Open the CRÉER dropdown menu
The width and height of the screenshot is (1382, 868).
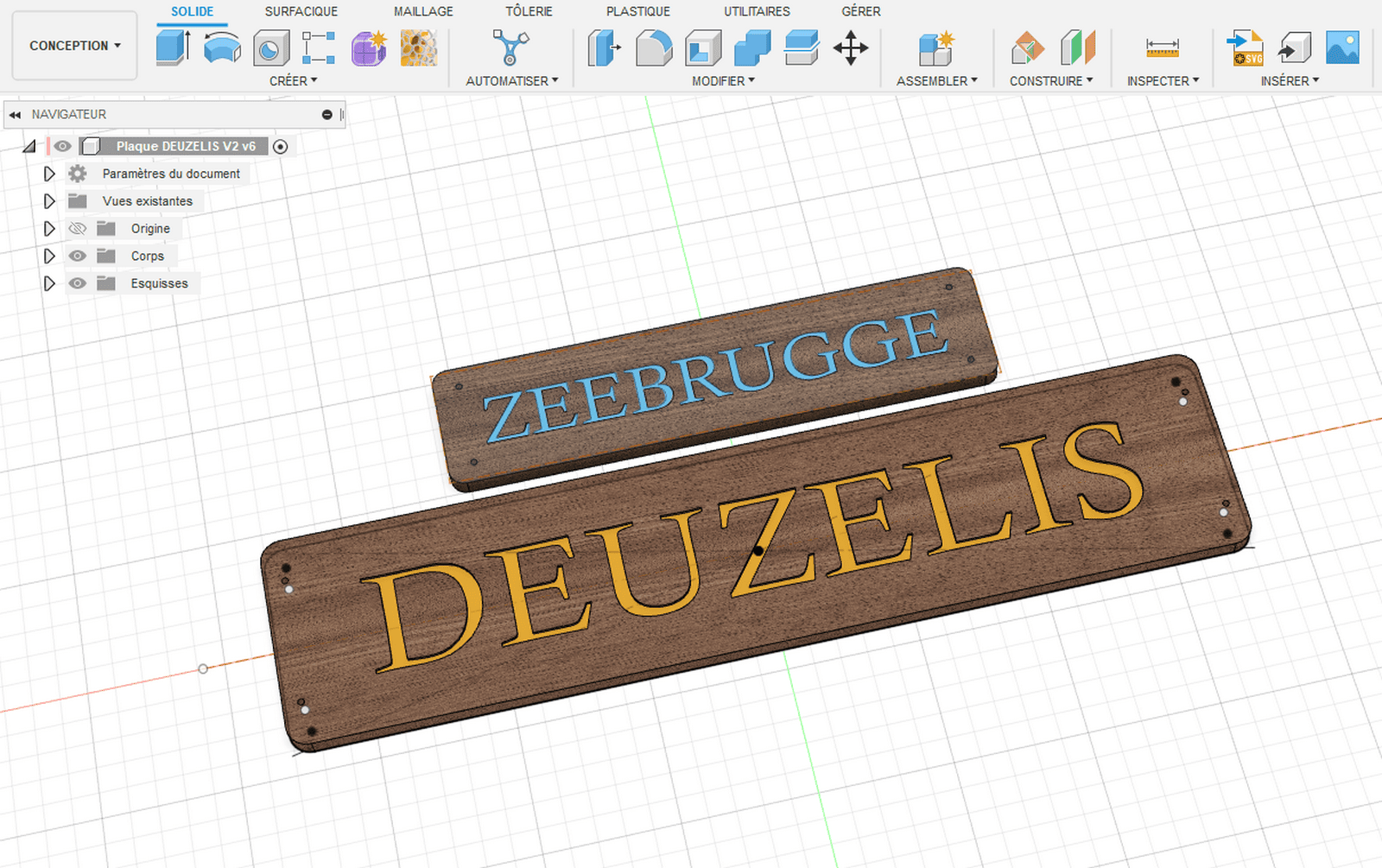coord(294,80)
